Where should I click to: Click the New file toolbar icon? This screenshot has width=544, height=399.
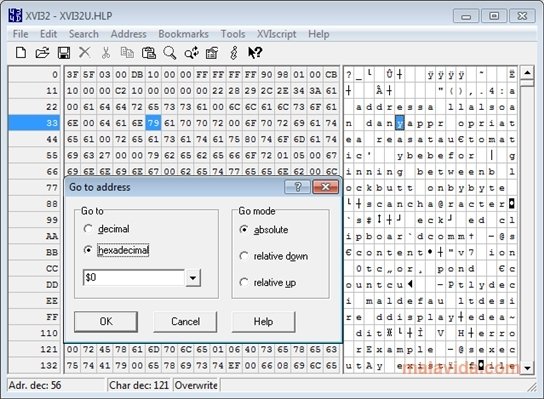coord(21,53)
